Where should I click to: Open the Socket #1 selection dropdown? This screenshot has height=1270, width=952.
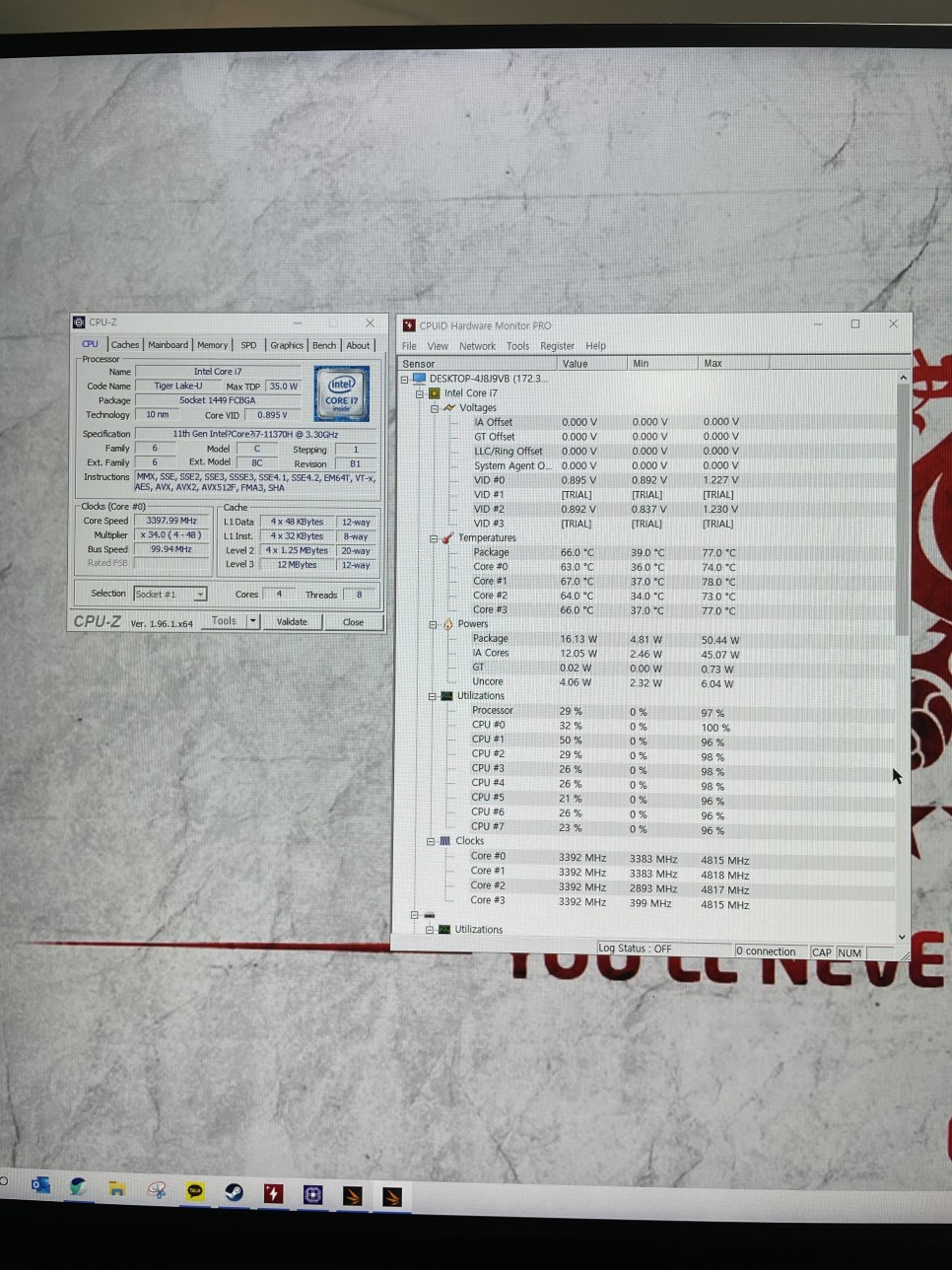pyautogui.click(x=200, y=594)
